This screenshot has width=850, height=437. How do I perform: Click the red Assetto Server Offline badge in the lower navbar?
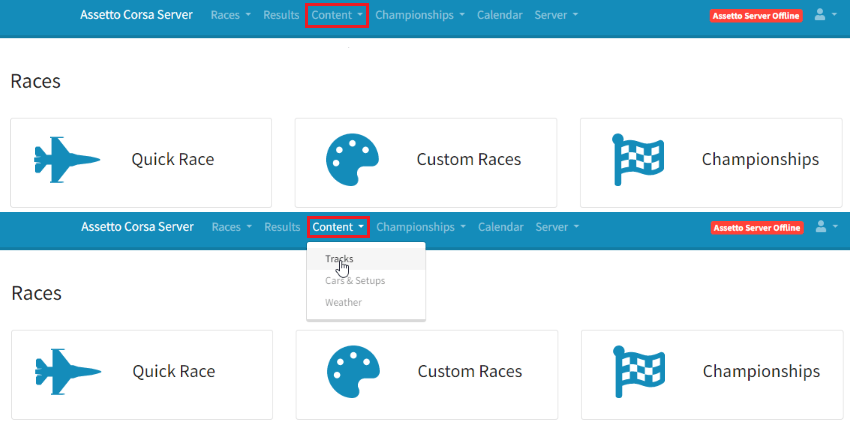[757, 228]
